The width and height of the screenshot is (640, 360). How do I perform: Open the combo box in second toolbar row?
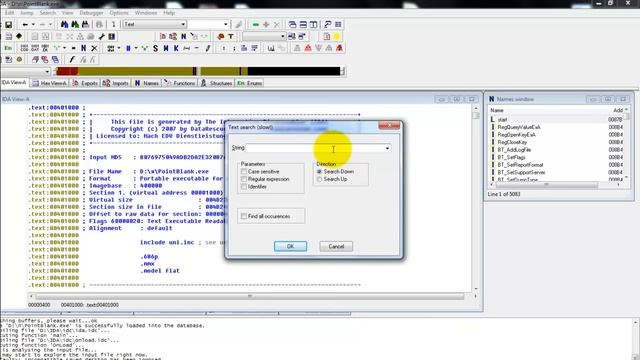[282, 36]
